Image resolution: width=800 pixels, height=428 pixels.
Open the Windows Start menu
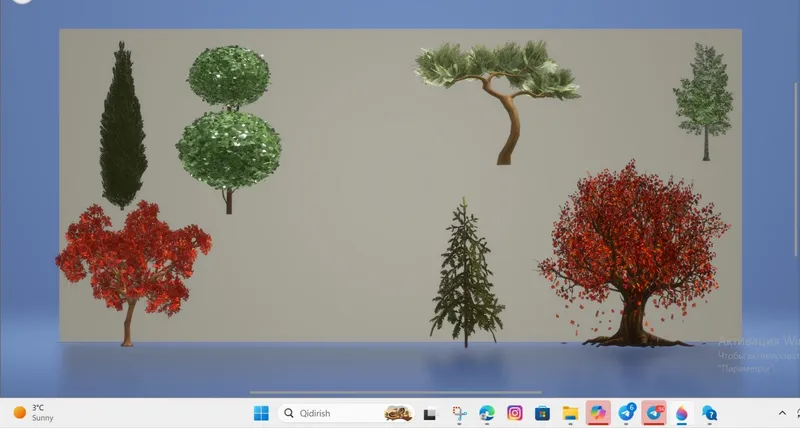(261, 413)
